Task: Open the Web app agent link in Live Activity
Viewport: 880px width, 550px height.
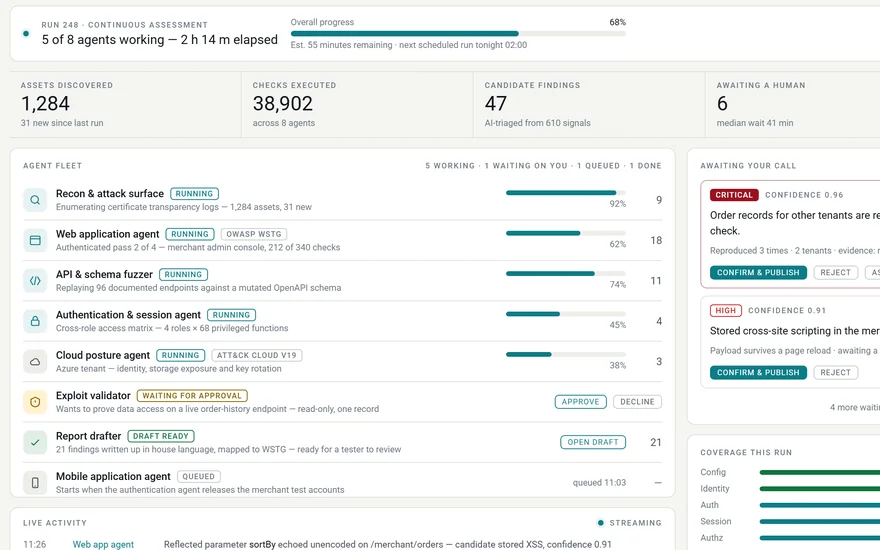Action: pyautogui.click(x=103, y=544)
